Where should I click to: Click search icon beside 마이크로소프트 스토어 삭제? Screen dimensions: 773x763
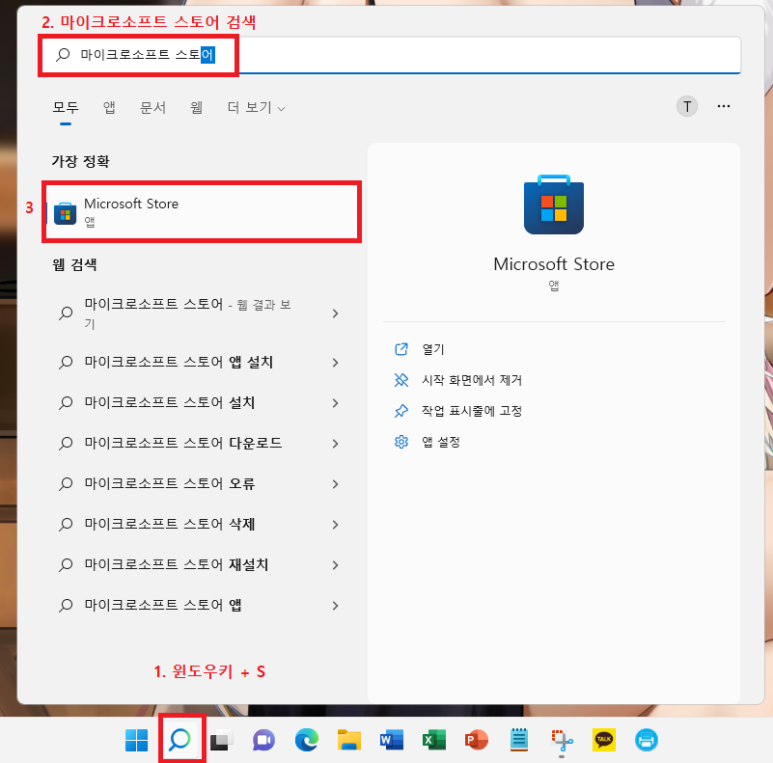coord(66,524)
